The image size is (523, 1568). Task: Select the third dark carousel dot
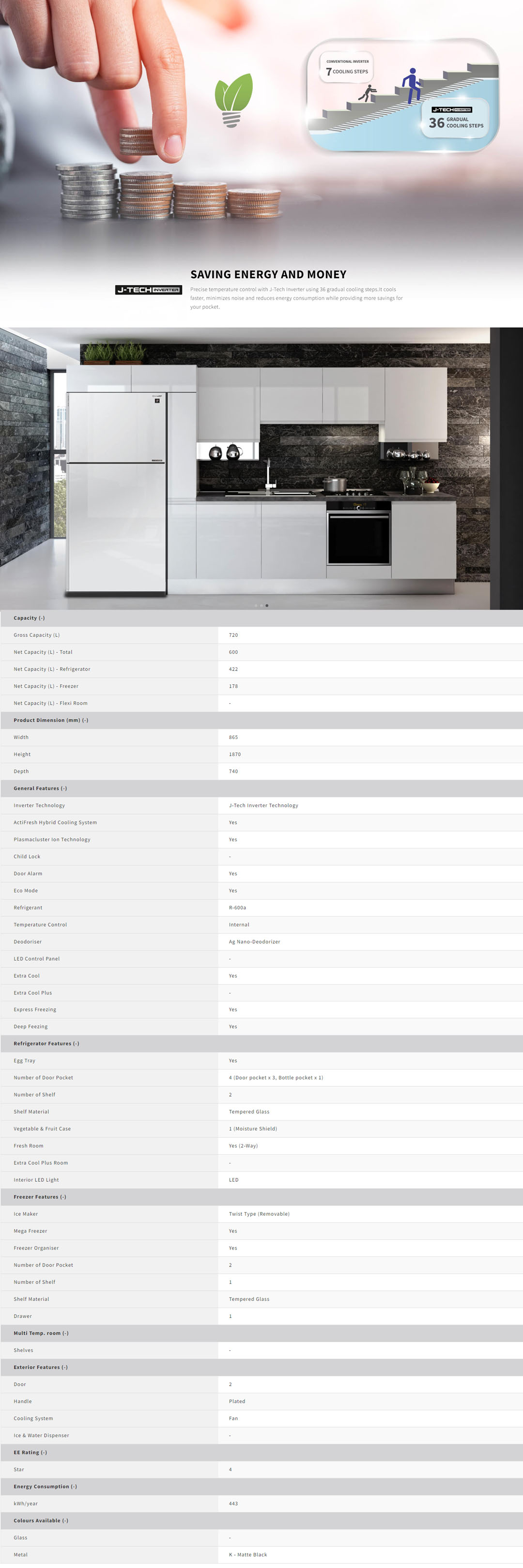[267, 605]
